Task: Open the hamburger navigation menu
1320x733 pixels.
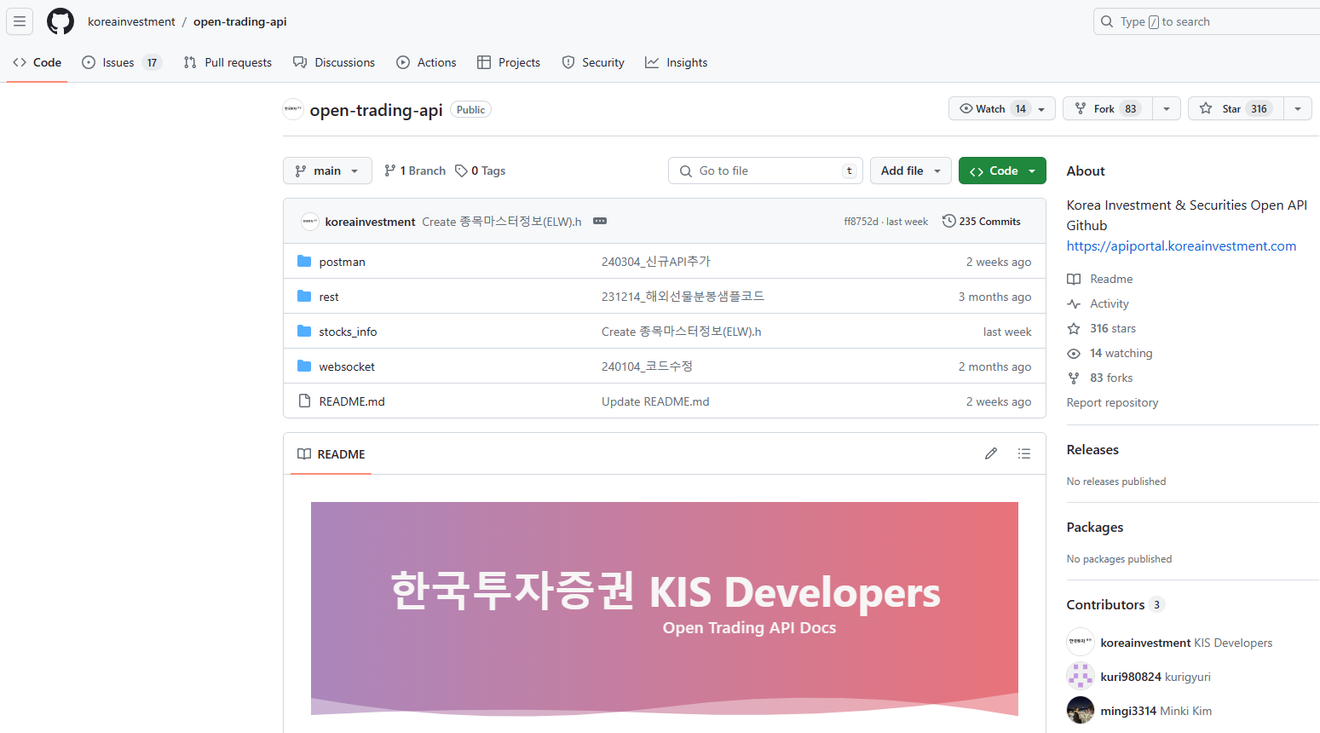Action: pyautogui.click(x=19, y=21)
